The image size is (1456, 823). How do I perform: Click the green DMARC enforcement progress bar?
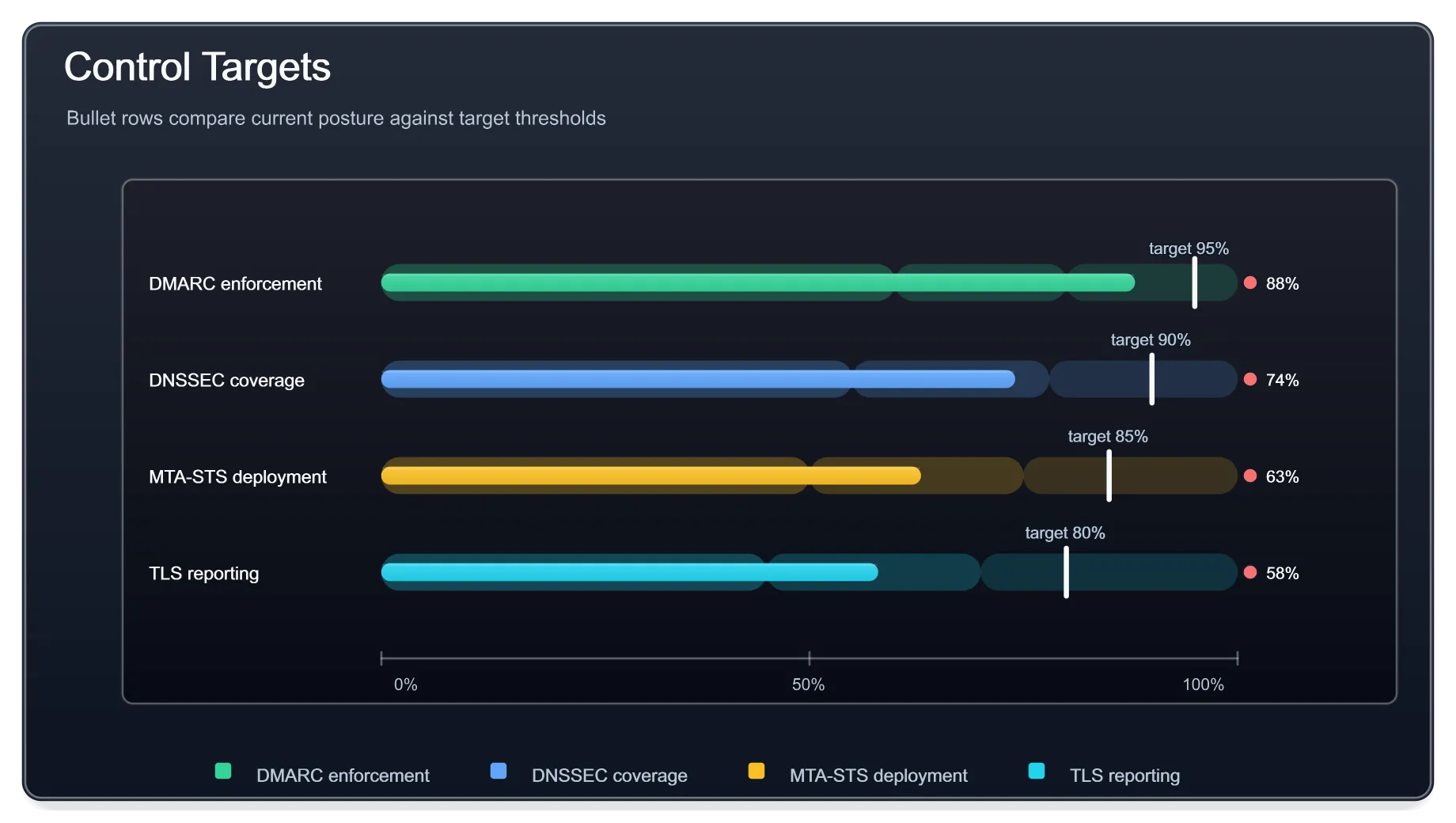(758, 283)
